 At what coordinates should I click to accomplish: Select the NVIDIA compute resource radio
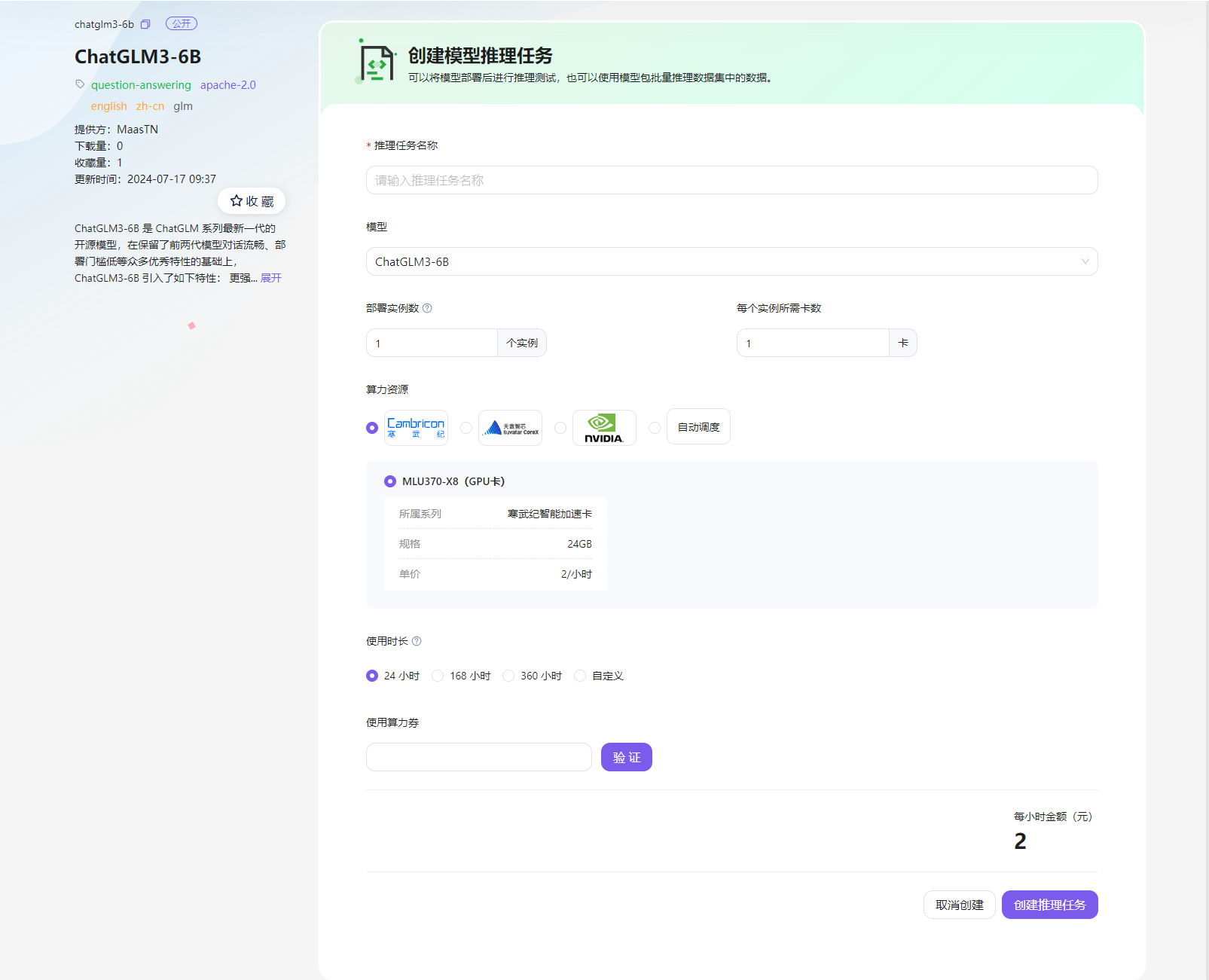[560, 428]
